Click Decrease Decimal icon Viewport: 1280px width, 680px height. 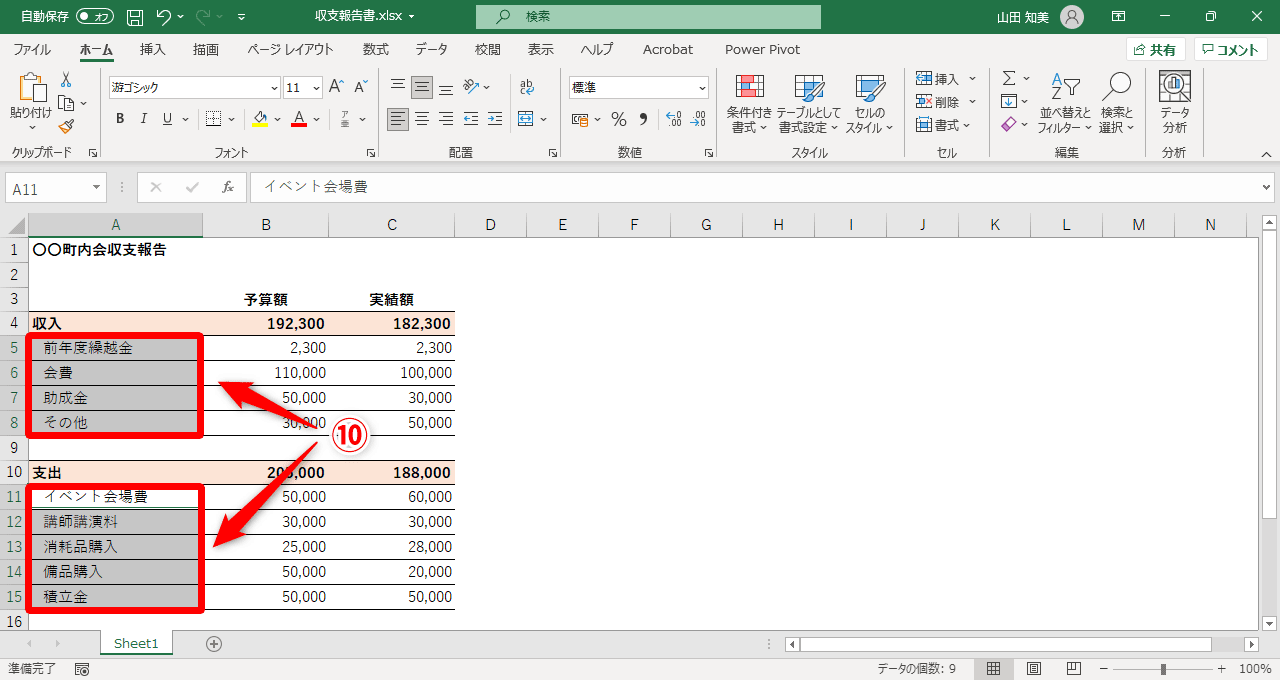[x=697, y=119]
